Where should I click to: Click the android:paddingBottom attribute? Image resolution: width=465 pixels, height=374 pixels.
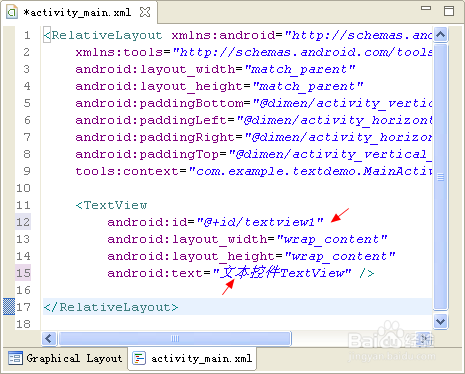[x=159, y=103]
